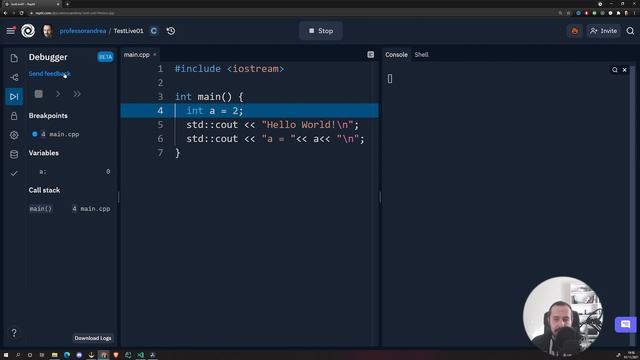This screenshot has height=360, width=640.
Task: Select main() in the Call stack
Action: coord(40,209)
